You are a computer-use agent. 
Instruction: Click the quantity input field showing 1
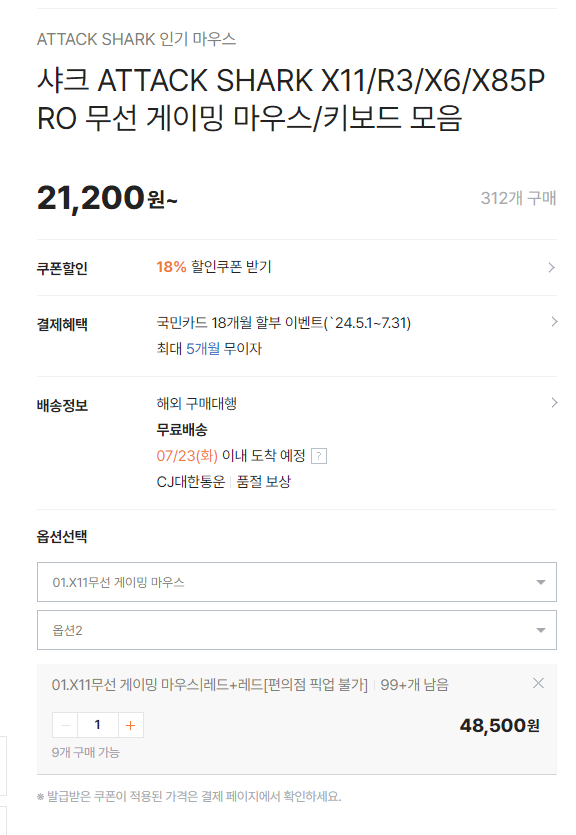coord(97,725)
